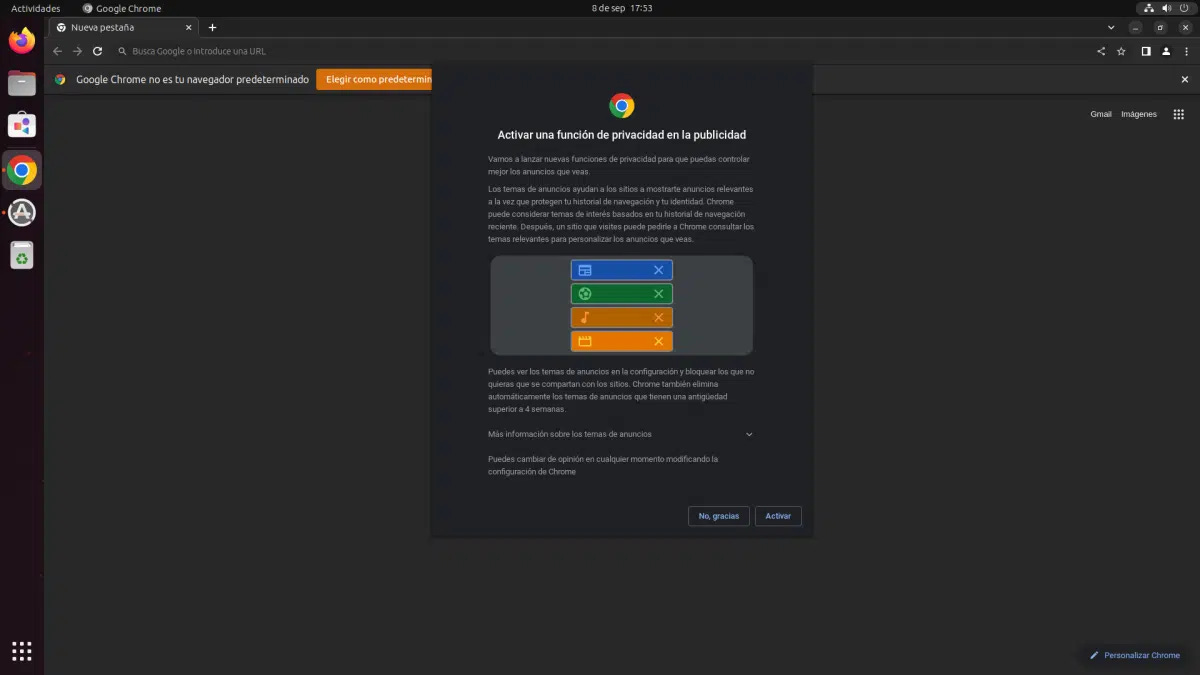The width and height of the screenshot is (1200, 675).
Task: Click the share icon in the toolbar
Action: pos(1101,51)
